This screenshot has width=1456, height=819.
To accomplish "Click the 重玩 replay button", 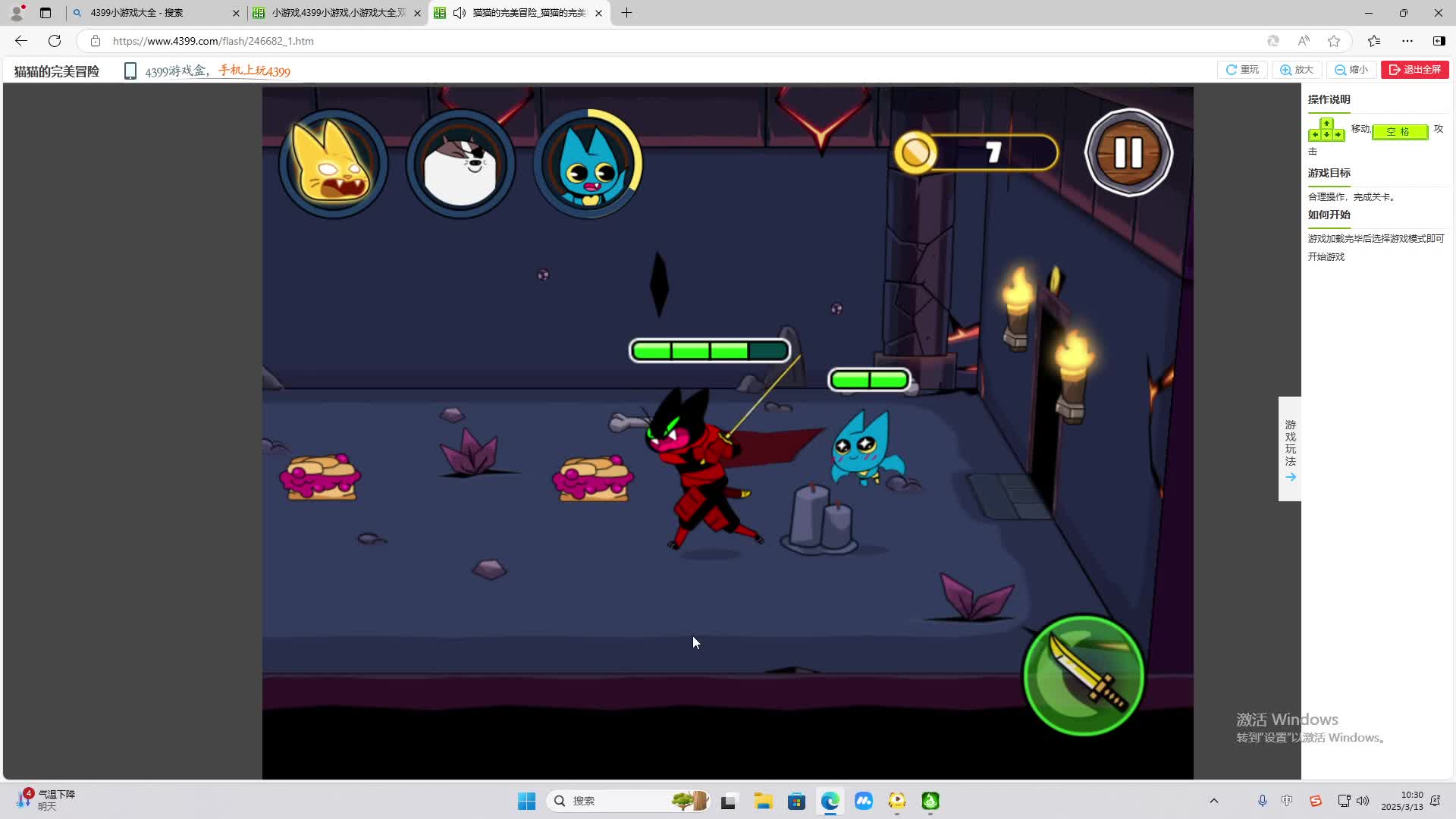I will [1242, 70].
